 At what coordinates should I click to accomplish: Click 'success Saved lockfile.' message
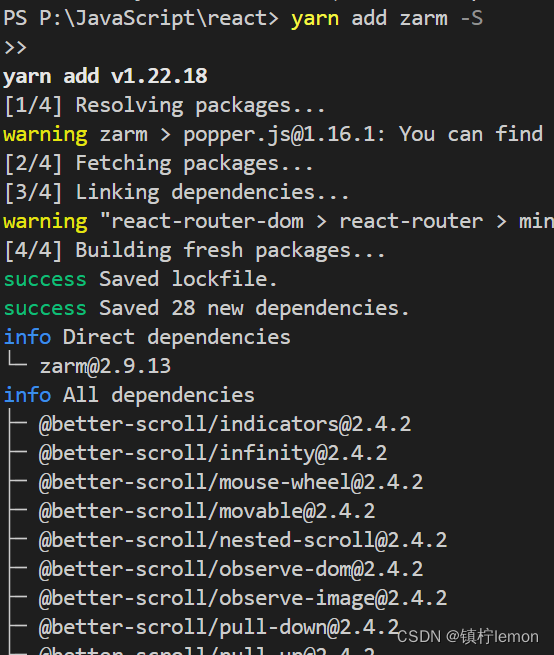click(x=140, y=279)
